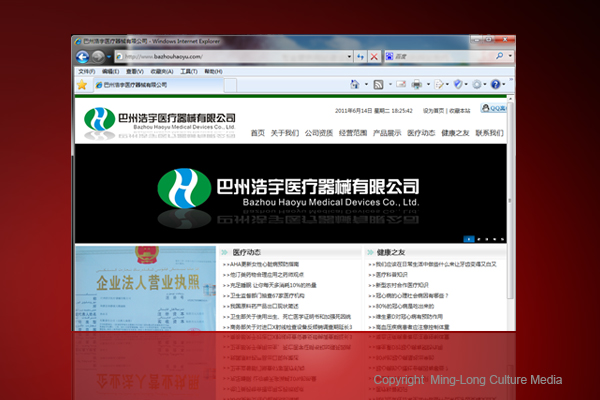Click the 健康之友 section heading
This screenshot has height=400, width=600.
tap(391, 252)
